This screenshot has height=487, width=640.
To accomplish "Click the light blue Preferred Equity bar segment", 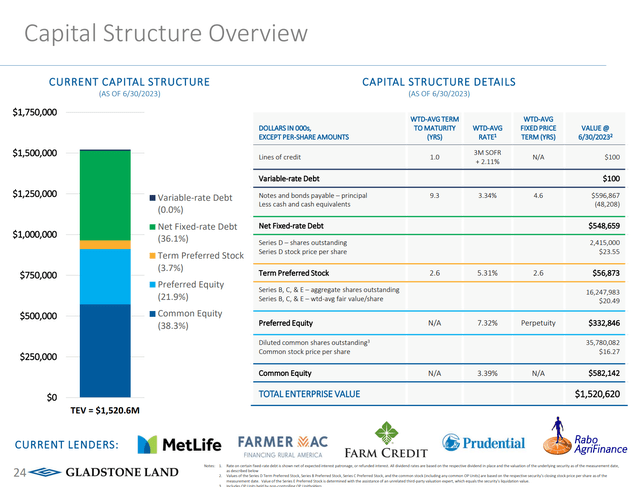I will (105, 276).
